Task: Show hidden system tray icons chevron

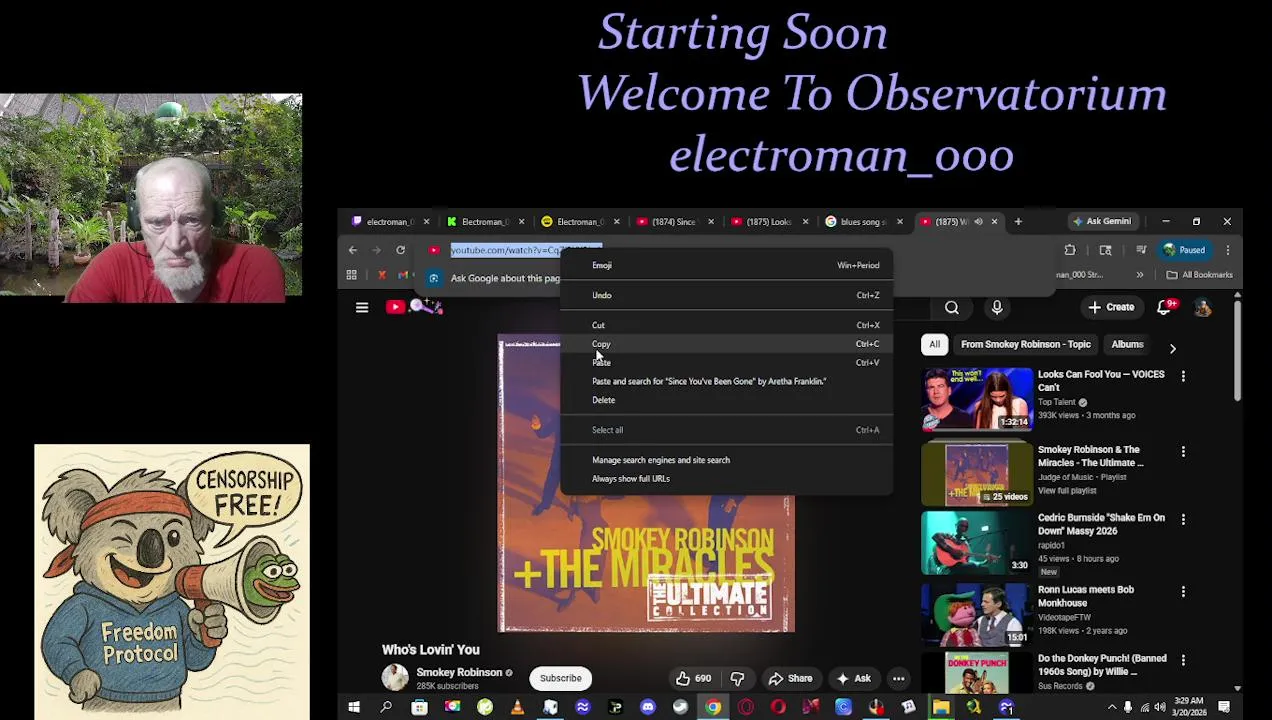Action: (1111, 708)
